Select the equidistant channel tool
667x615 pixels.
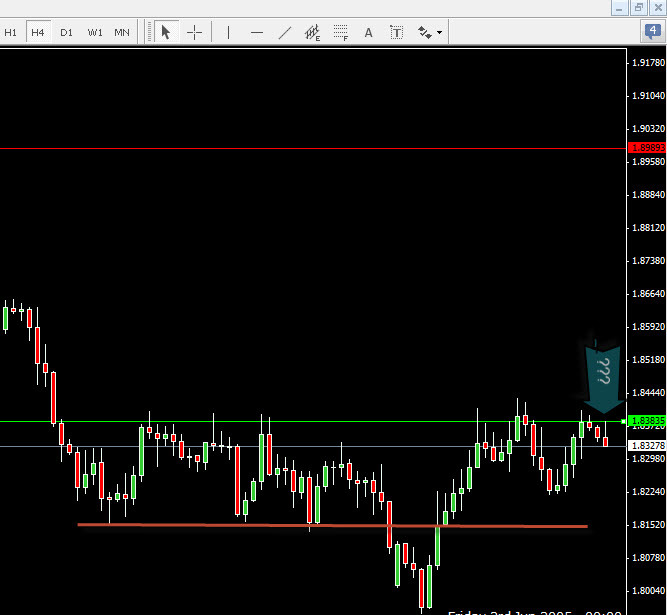(313, 32)
